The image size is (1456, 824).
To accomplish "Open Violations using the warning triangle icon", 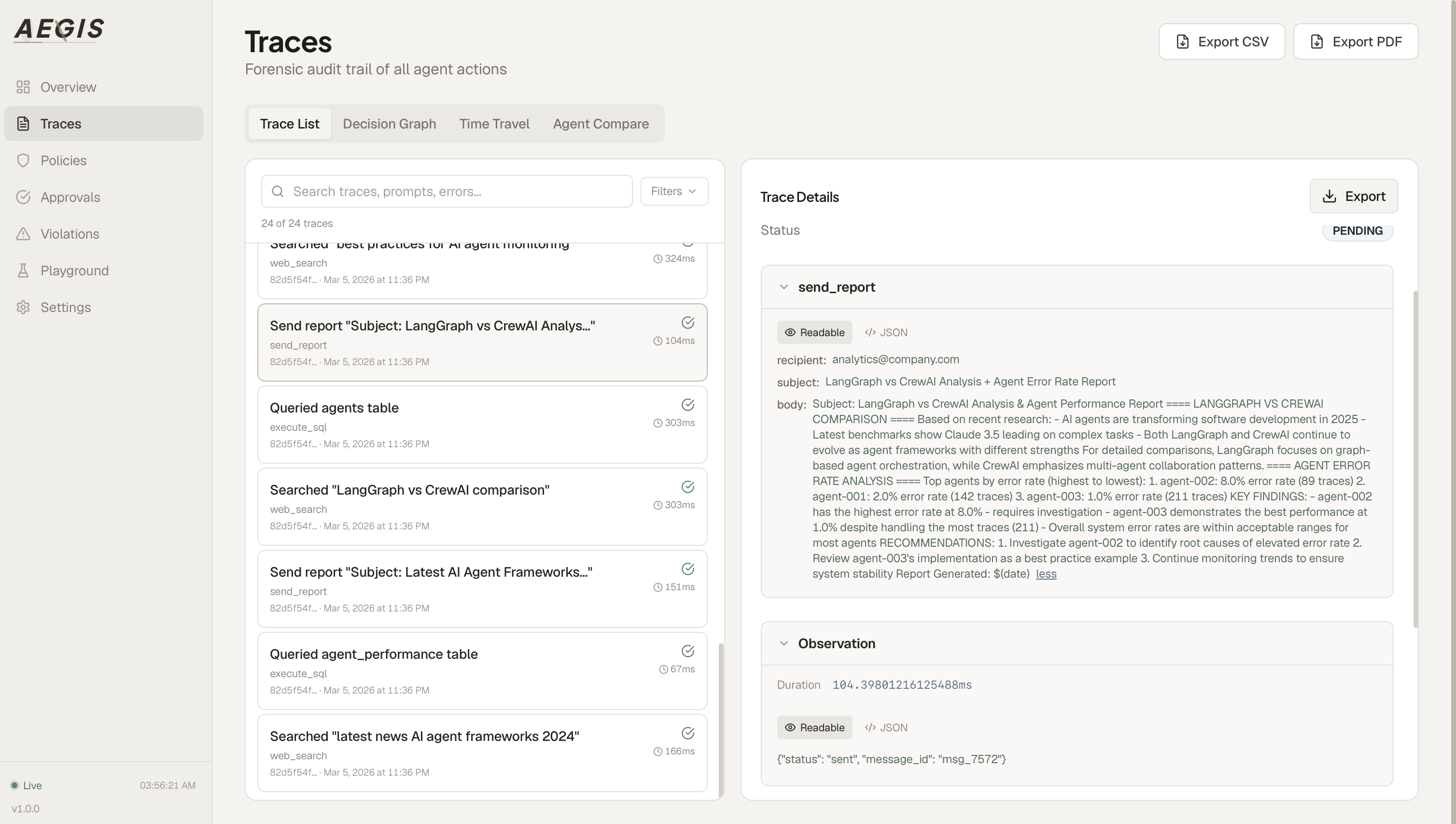I will tap(23, 234).
